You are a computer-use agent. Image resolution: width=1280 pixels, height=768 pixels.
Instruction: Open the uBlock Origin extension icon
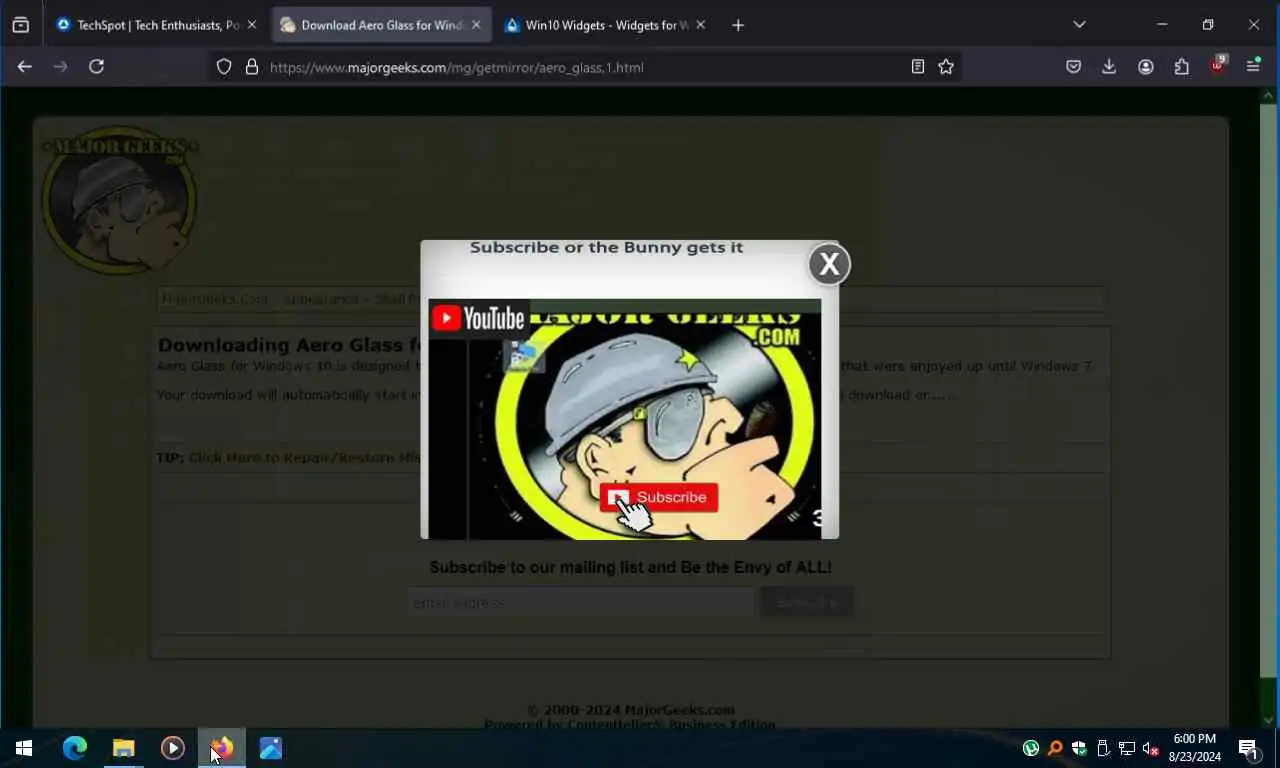tap(1217, 66)
